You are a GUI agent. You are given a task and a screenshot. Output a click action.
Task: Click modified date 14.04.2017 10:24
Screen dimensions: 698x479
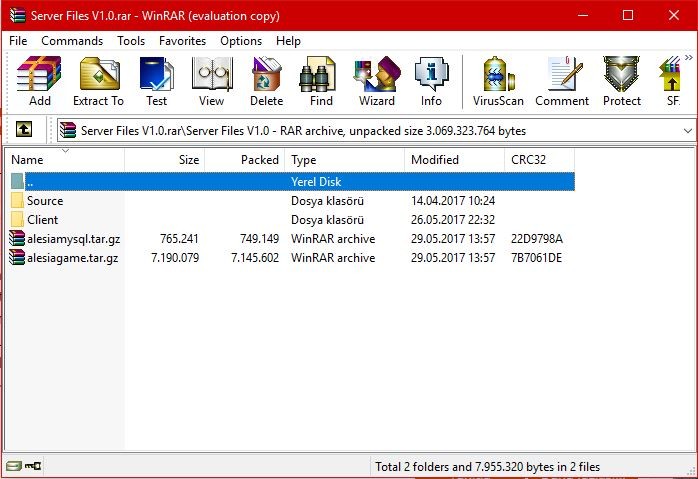point(453,201)
